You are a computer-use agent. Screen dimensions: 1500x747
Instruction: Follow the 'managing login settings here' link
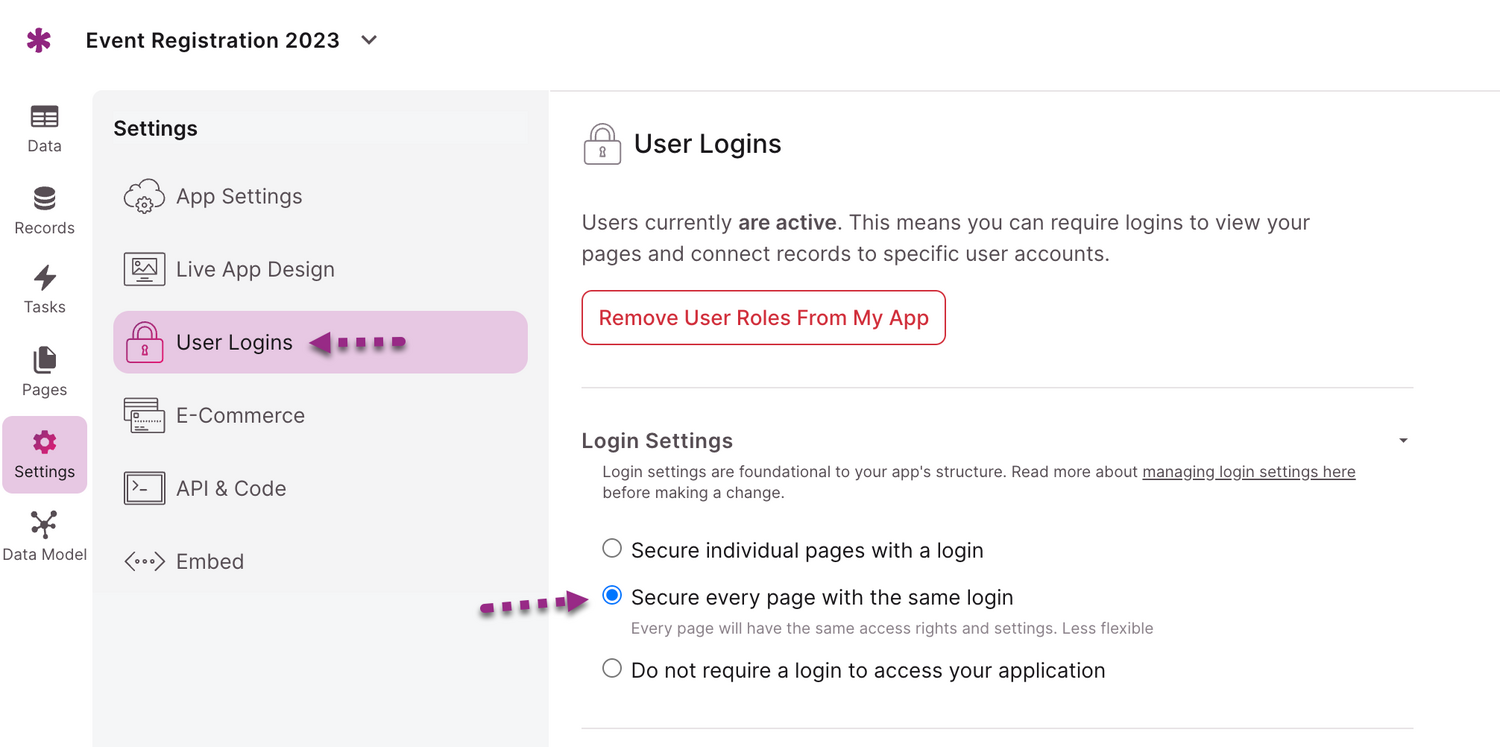point(1248,472)
